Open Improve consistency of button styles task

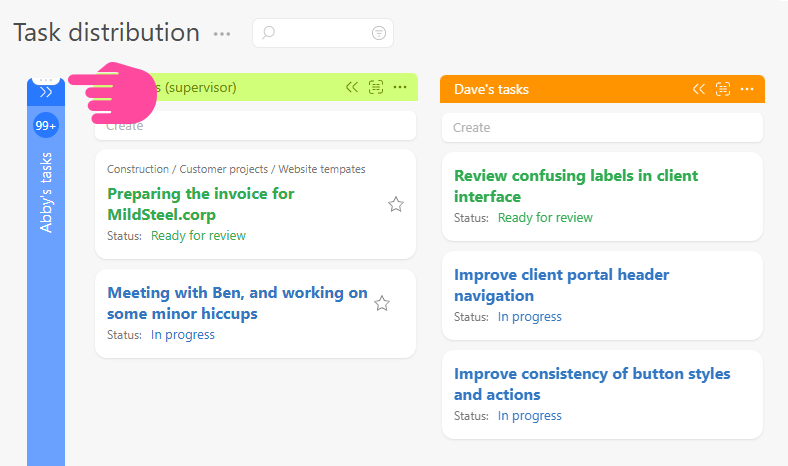592,384
